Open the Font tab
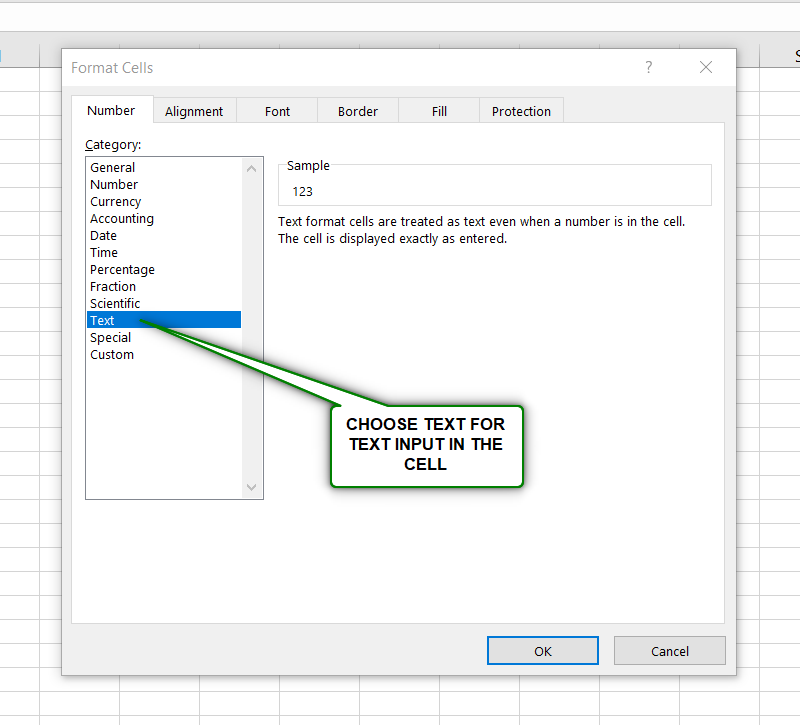 (277, 111)
